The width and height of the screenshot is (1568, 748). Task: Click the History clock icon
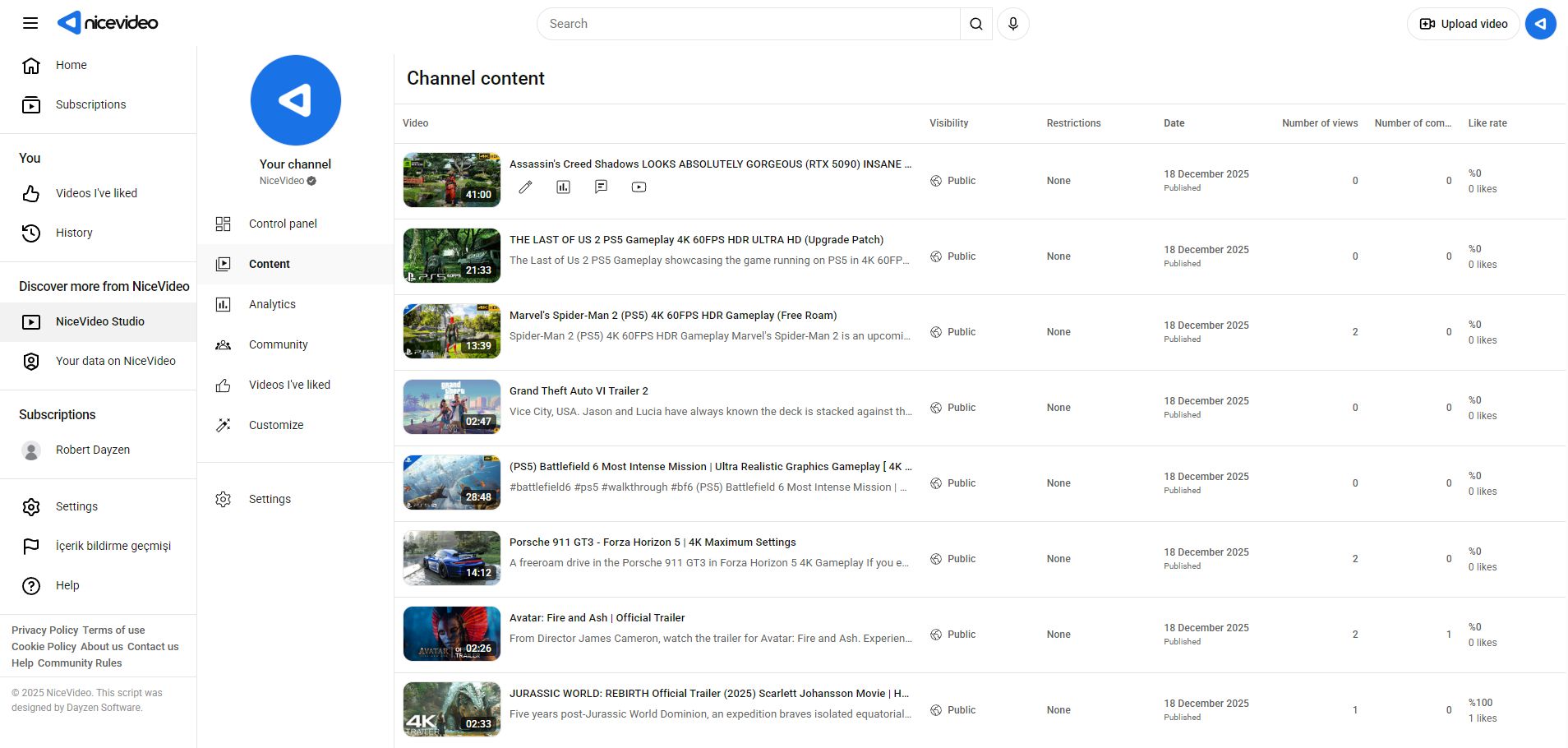coord(31,233)
